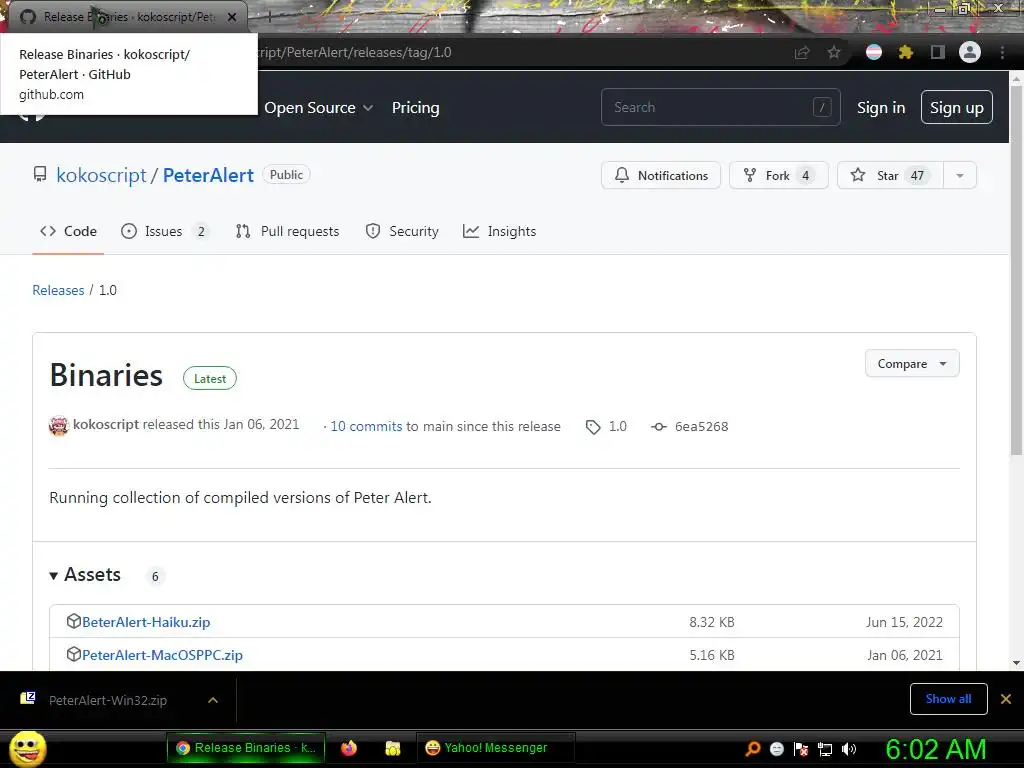This screenshot has height=768, width=1024.
Task: Switch to the Issues tab
Action: point(164,231)
